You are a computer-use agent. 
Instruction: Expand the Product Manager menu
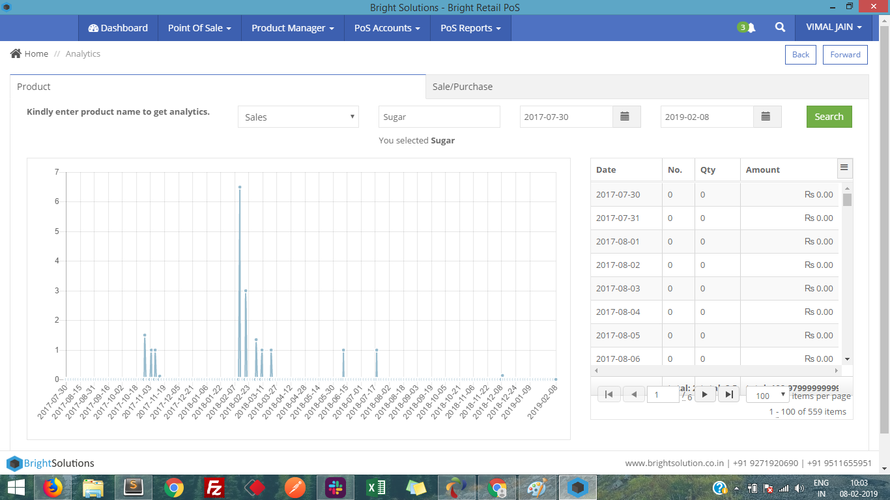(x=292, y=28)
